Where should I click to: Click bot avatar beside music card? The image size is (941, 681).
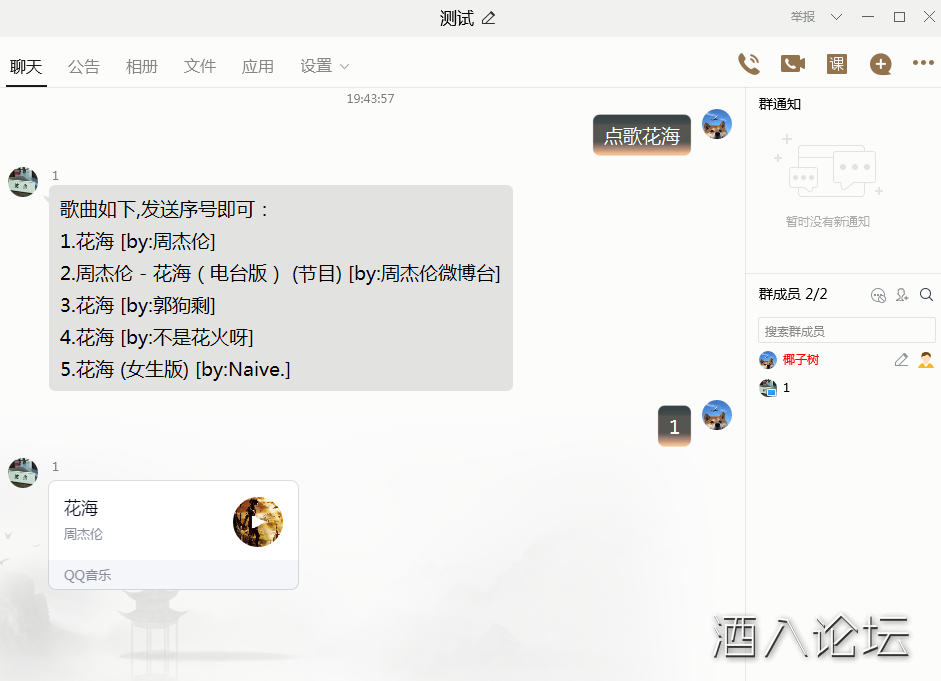tap(23, 473)
